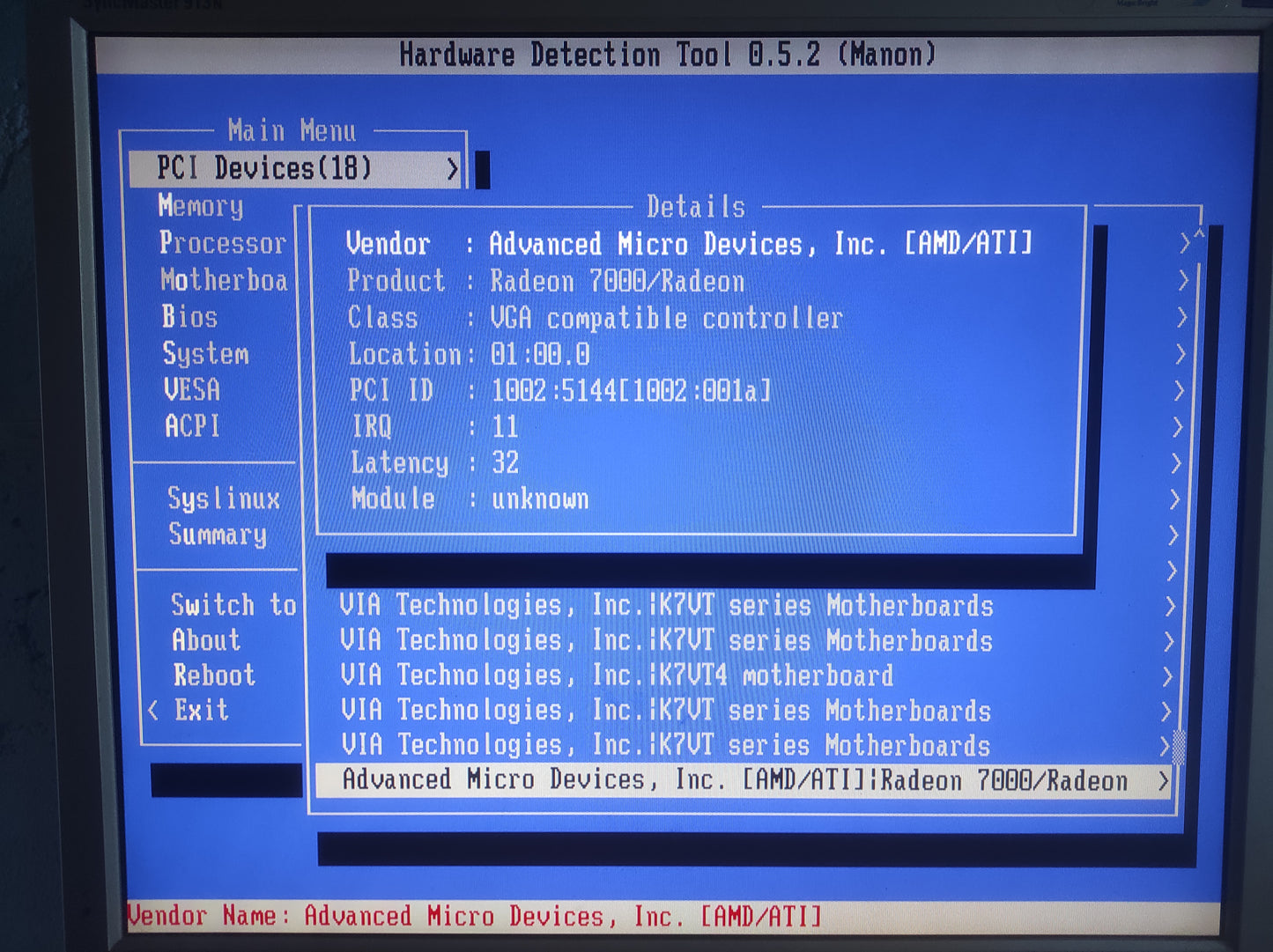Expand the chevron on the K7VT4 motherboard row
The height and width of the screenshot is (952, 1273).
[1166, 676]
